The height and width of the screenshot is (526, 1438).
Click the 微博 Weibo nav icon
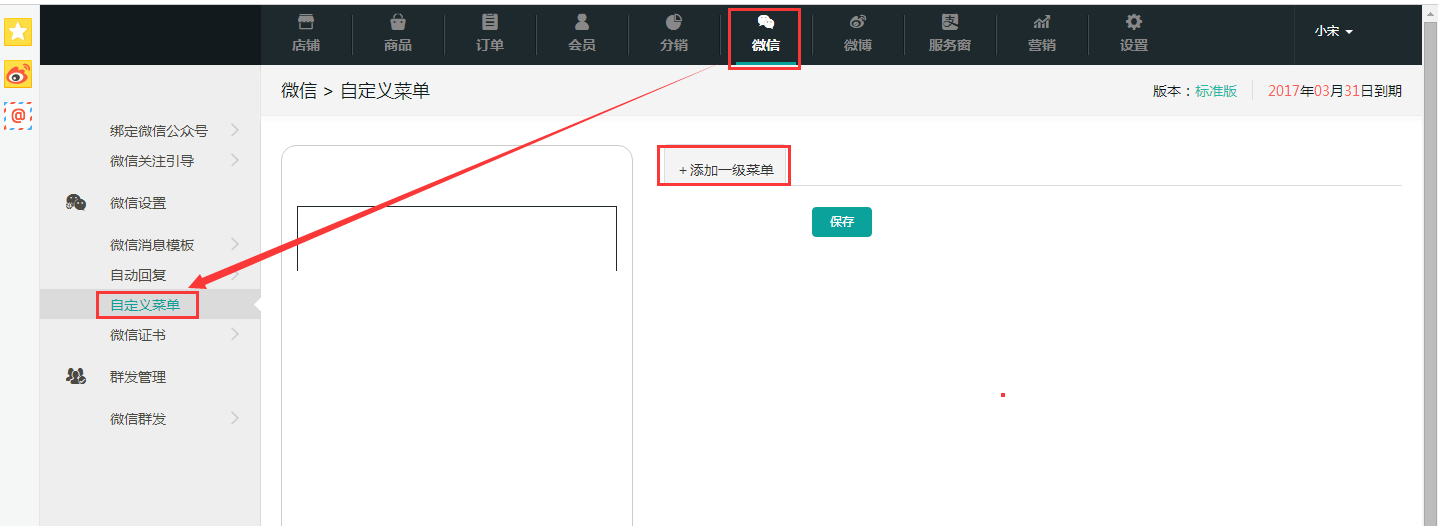tap(858, 23)
